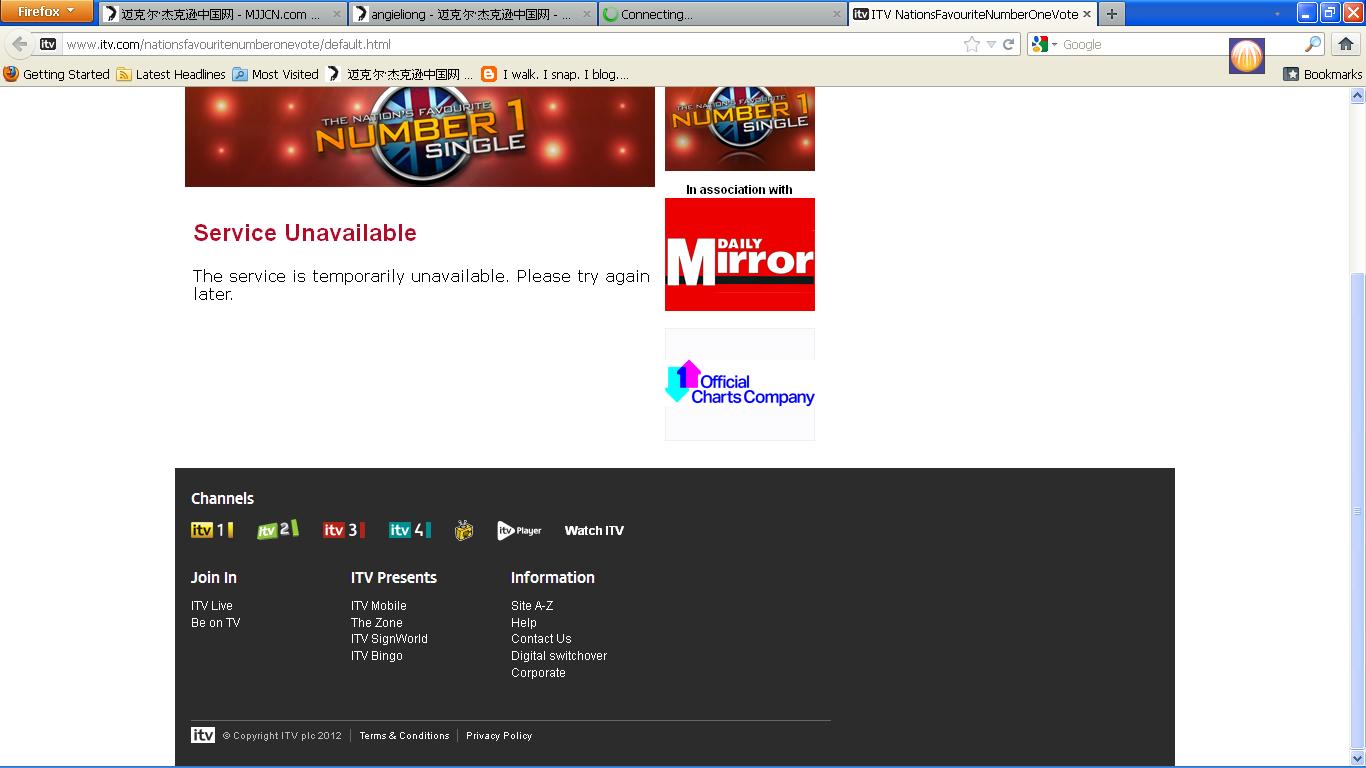Expand the URL history dropdown arrow

991,44
